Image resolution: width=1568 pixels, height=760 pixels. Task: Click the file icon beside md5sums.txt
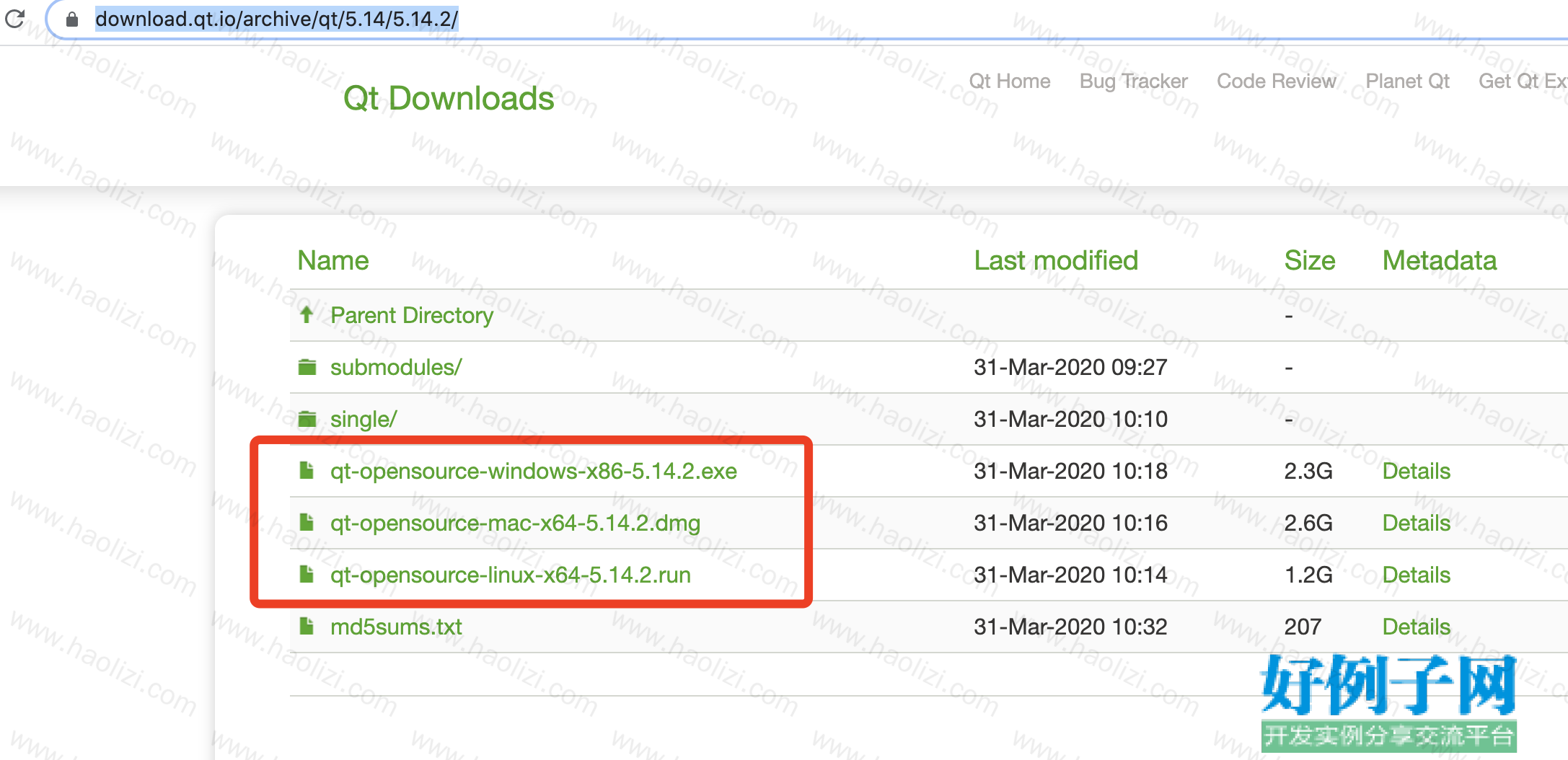pyautogui.click(x=307, y=627)
